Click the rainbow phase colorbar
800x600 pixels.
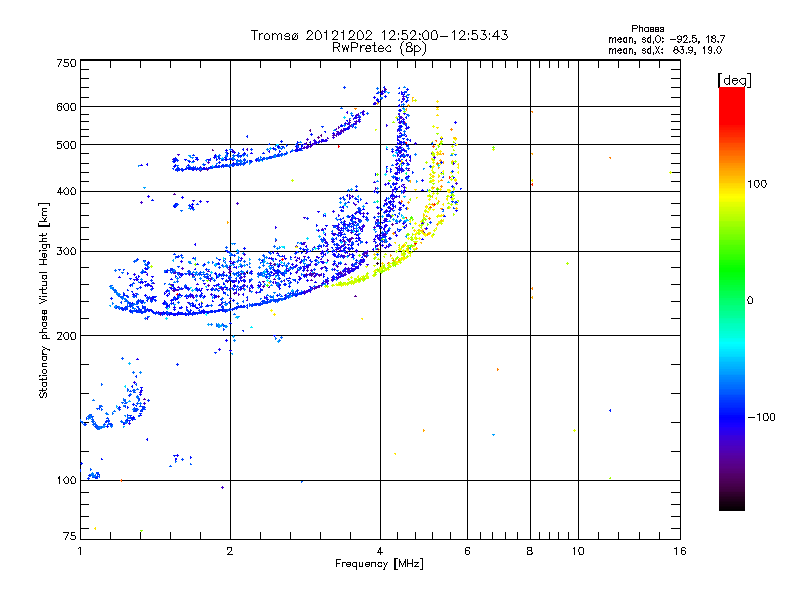732,298
